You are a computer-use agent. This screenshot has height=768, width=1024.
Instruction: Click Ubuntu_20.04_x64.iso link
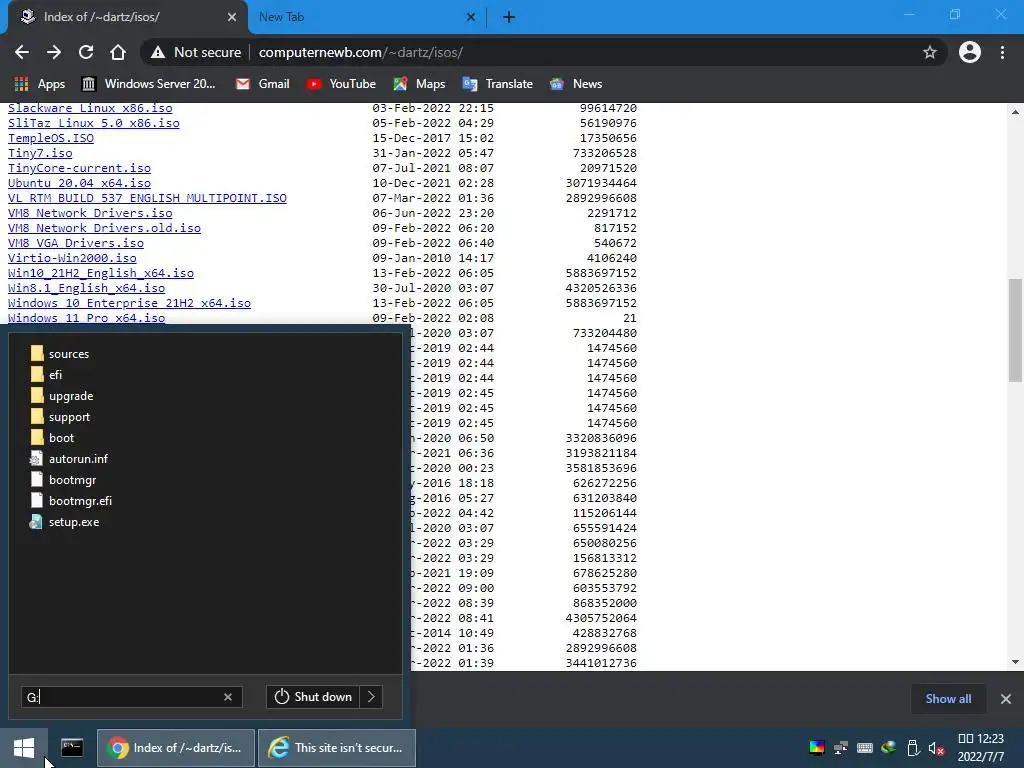tap(79, 183)
